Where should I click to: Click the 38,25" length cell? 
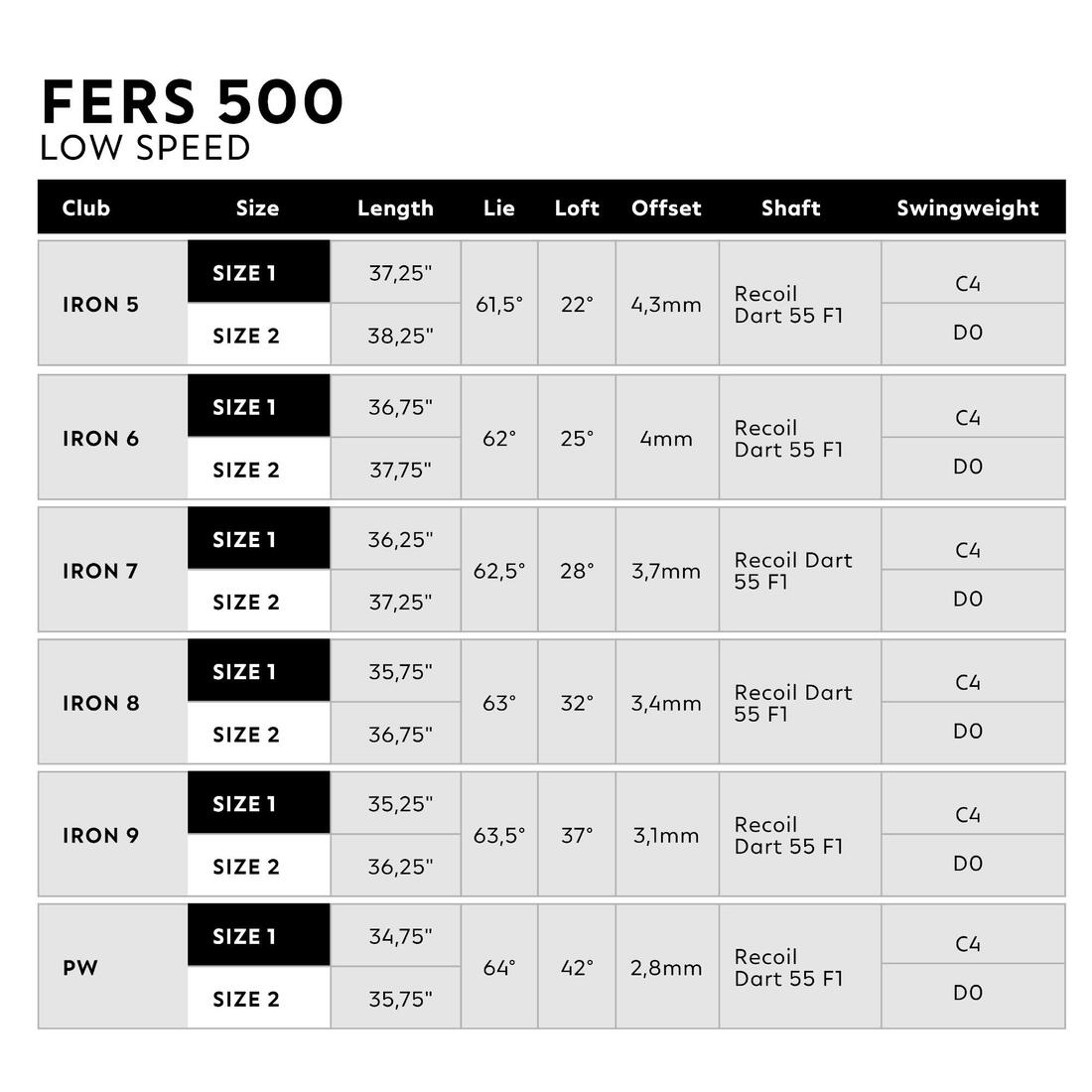coord(400,336)
